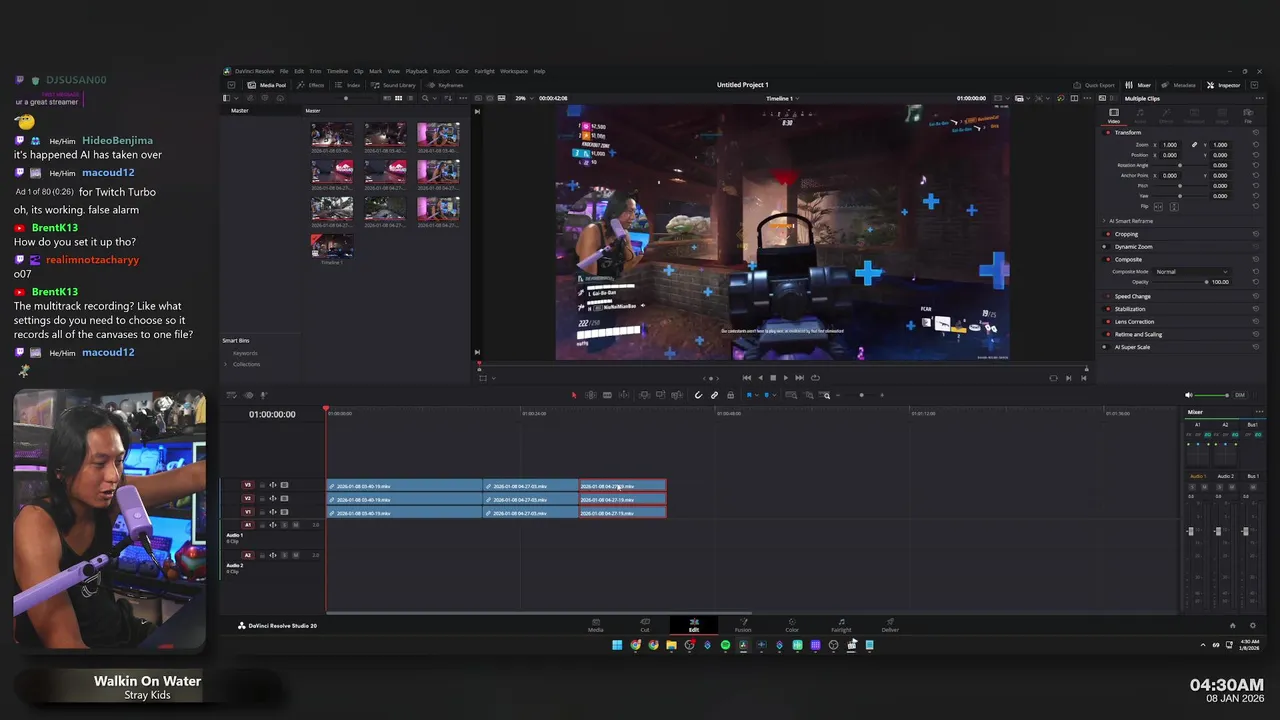The width and height of the screenshot is (1280, 720).
Task: Toggle V1 track auto select icon
Action: (273, 512)
